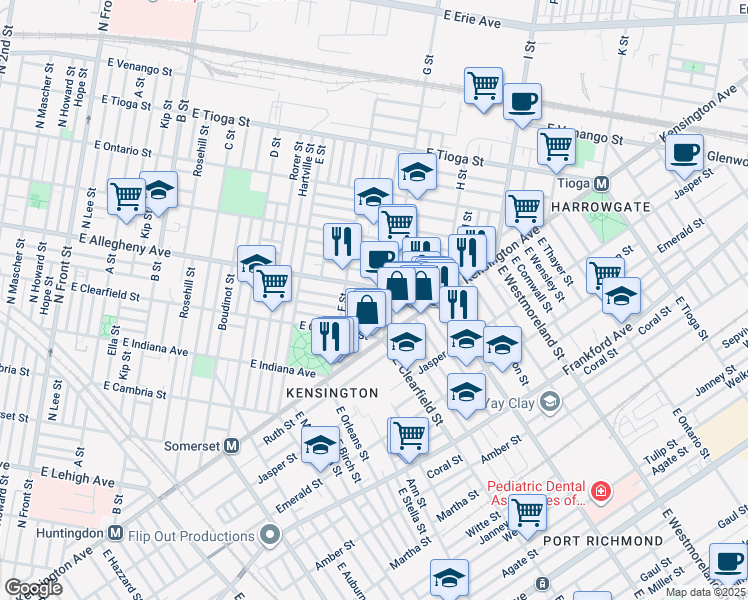Select graduation cap marker above E Clearfield St label

click(x=406, y=342)
